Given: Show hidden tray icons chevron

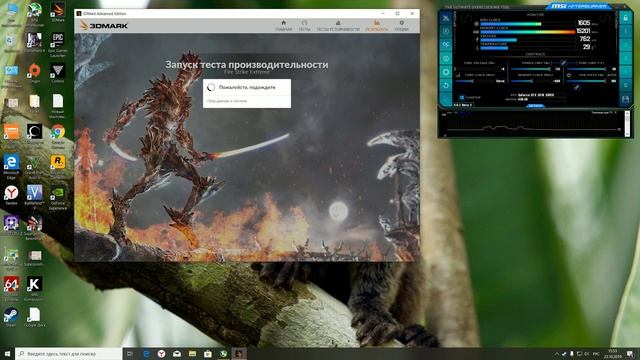Looking at the screenshot, I should [x=556, y=353].
